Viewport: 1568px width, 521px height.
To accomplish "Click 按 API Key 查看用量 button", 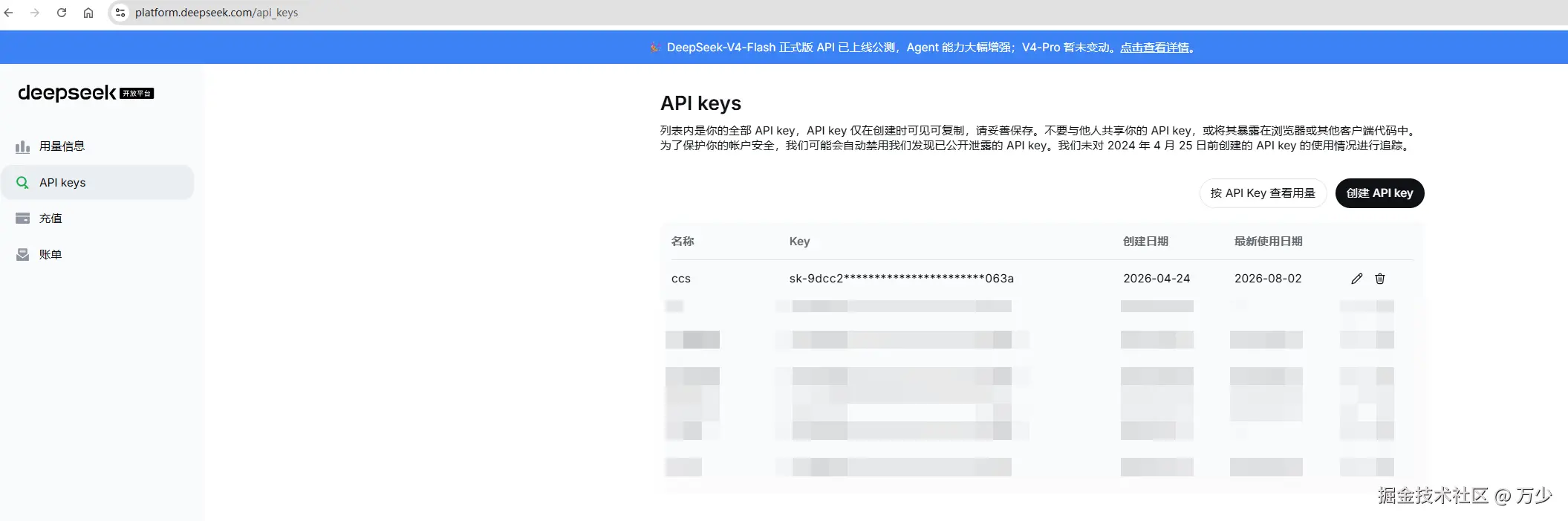I will (x=1263, y=193).
